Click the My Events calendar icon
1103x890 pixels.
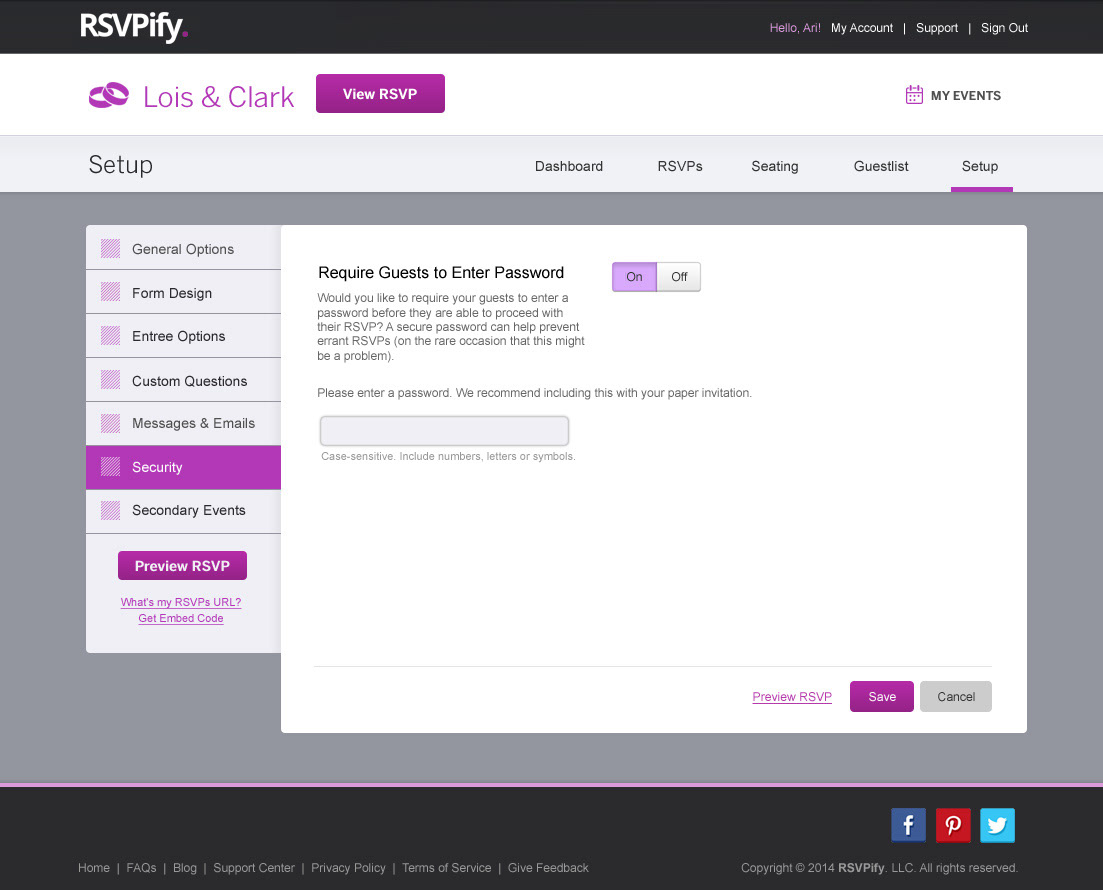pos(914,95)
